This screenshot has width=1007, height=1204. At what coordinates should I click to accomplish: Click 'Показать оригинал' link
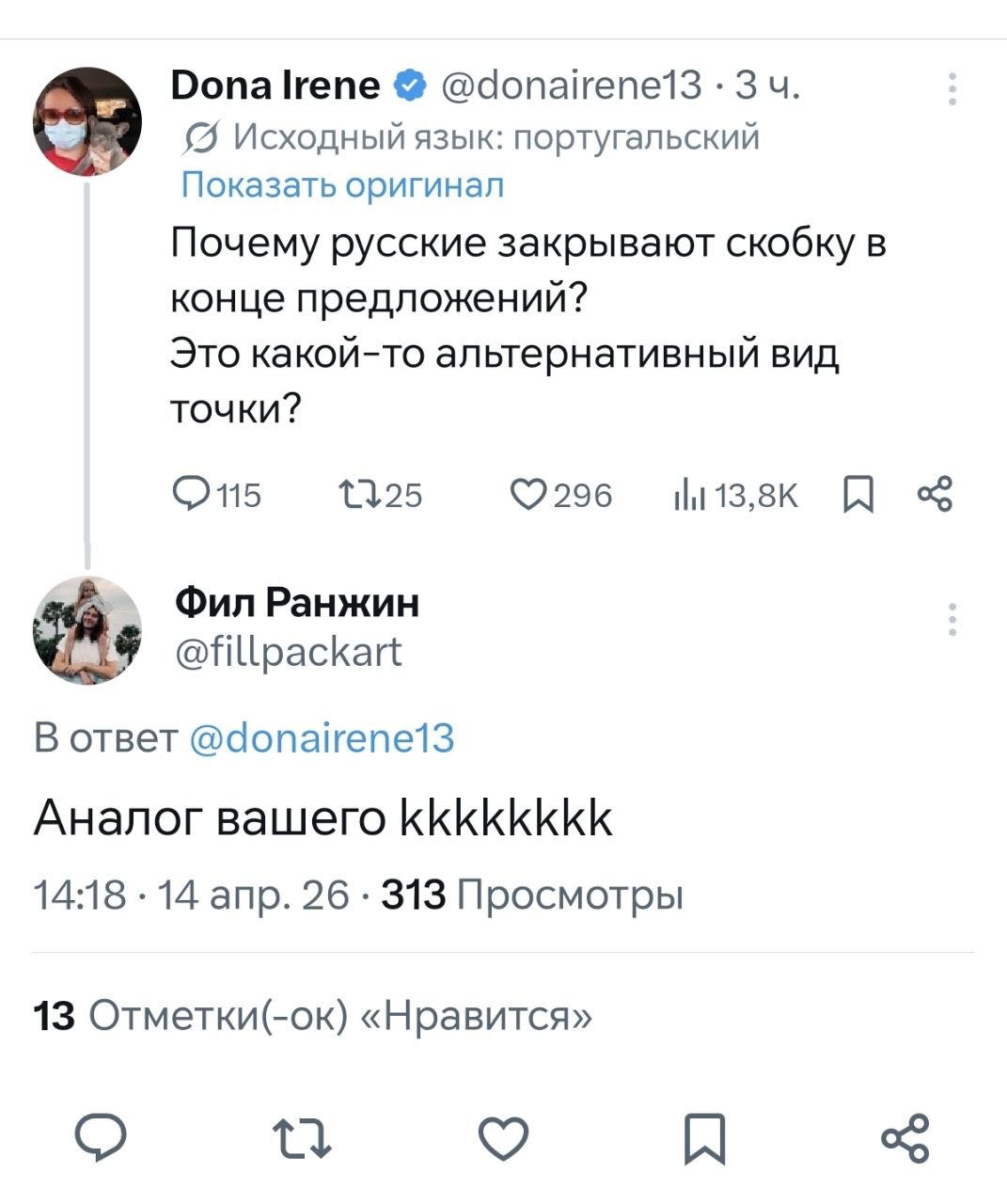(x=342, y=184)
